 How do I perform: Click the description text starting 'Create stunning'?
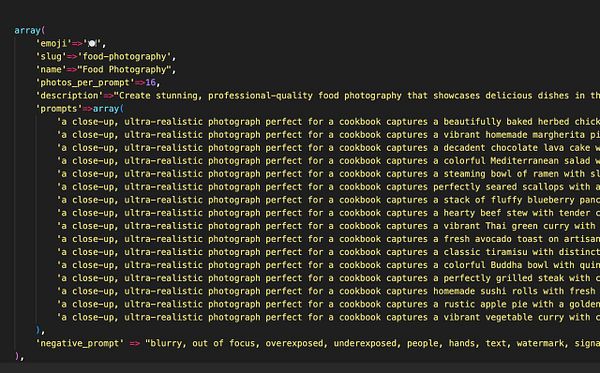click(357, 96)
